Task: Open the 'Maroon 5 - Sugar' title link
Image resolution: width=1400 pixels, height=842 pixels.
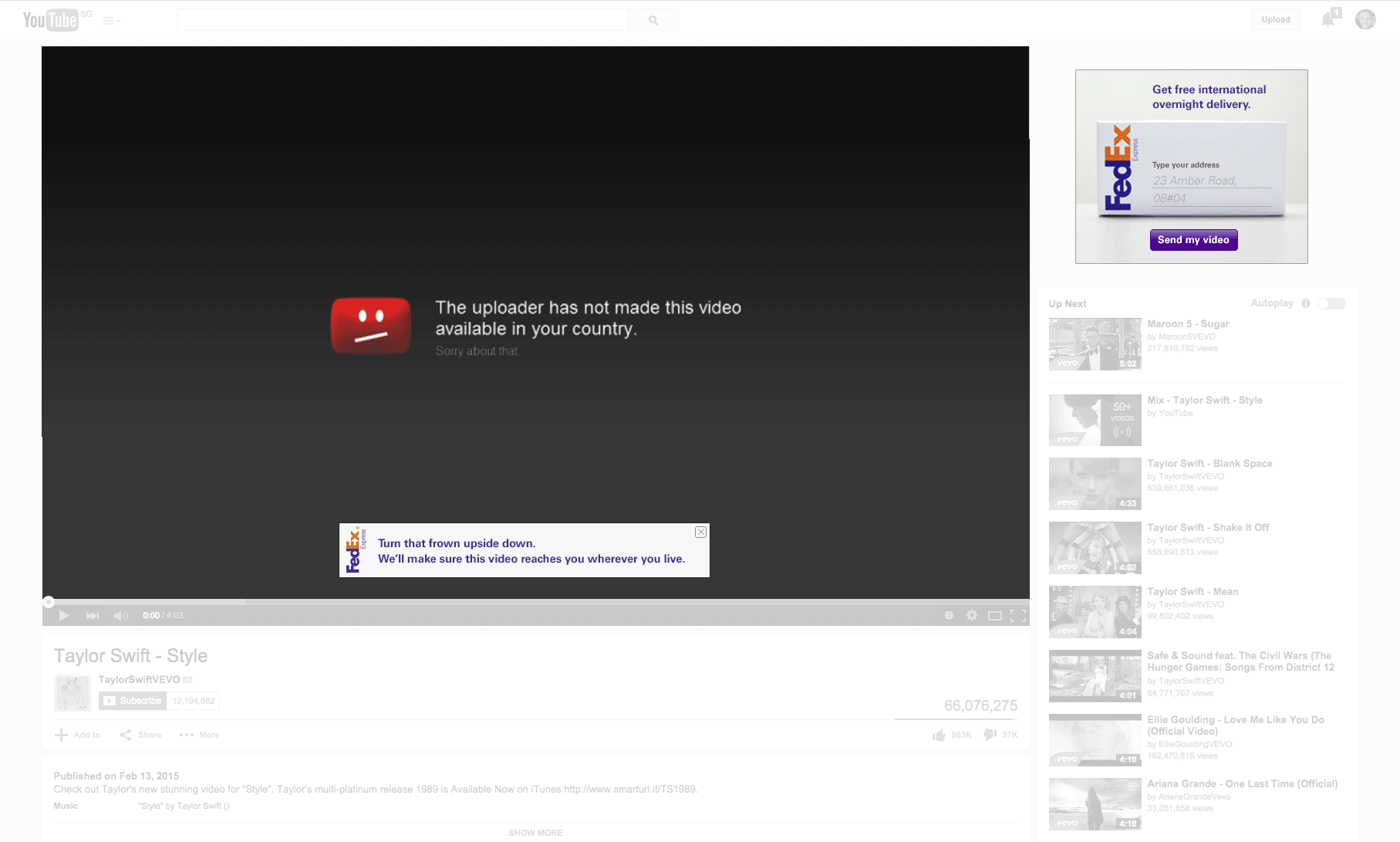Action: coord(1188,324)
